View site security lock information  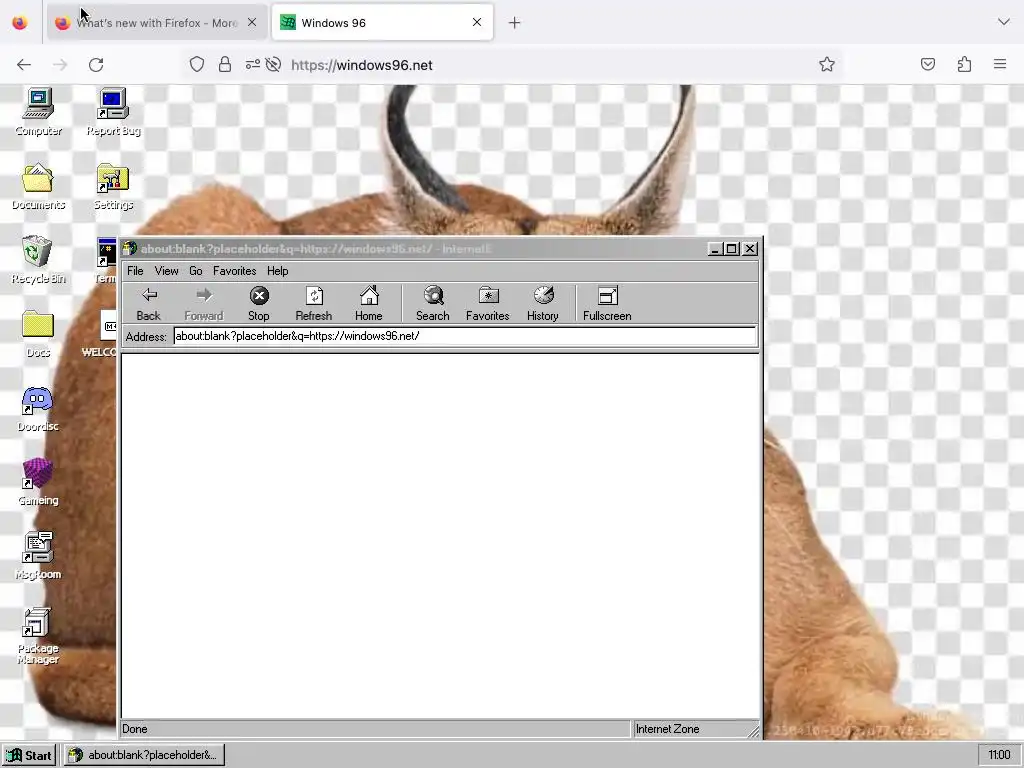click(225, 64)
